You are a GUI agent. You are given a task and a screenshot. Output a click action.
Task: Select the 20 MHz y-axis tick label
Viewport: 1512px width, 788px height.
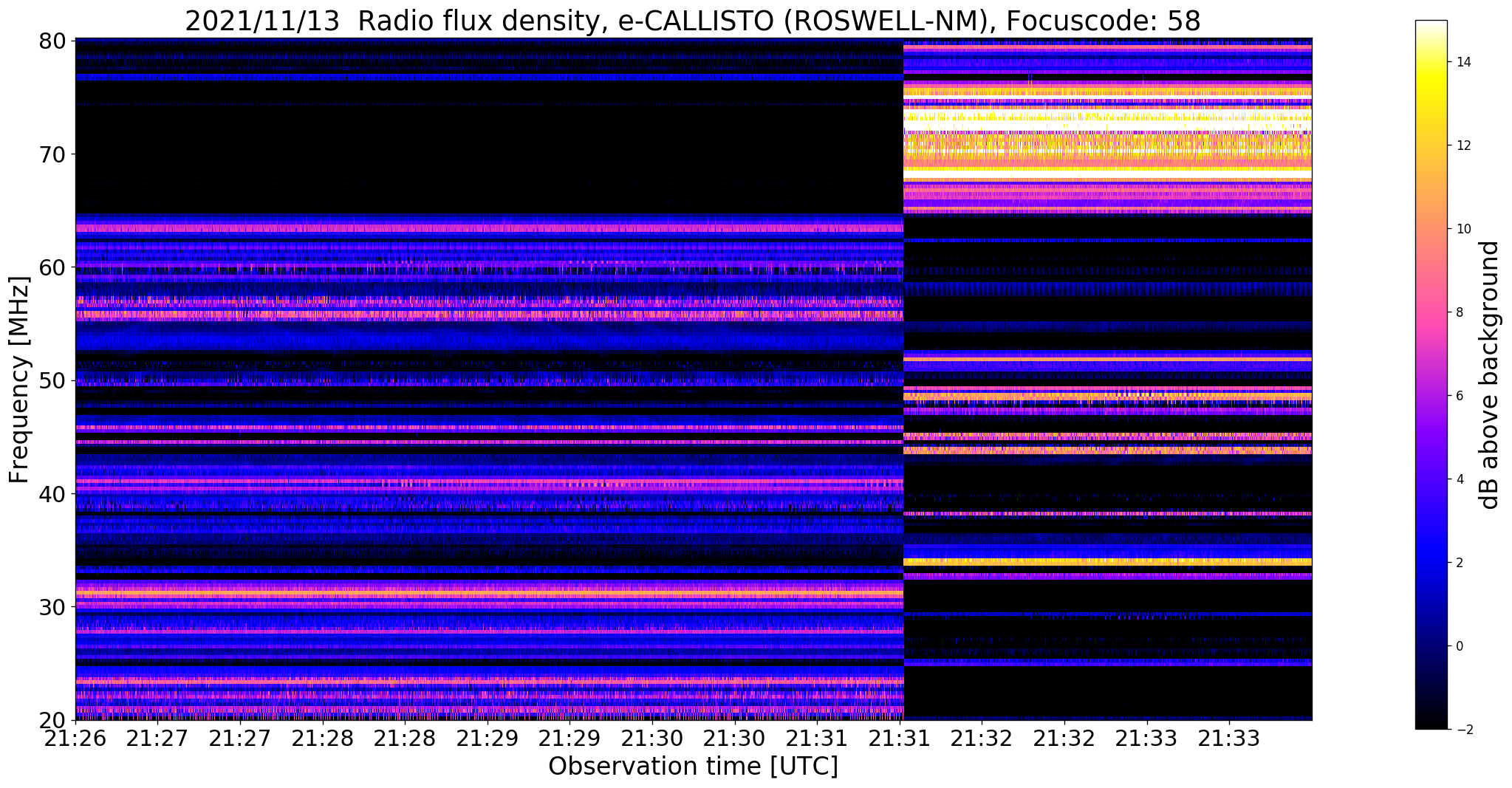(52, 720)
